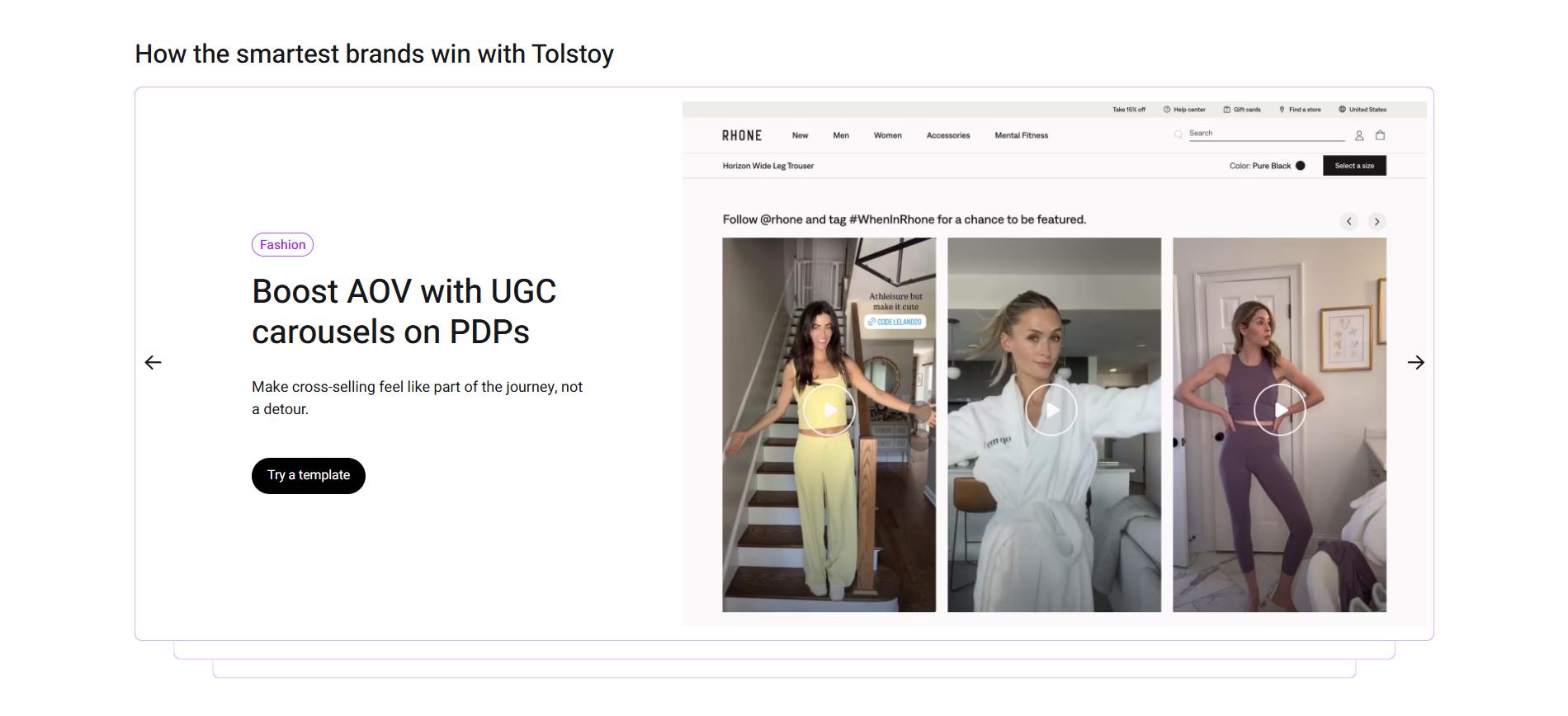Click the Help center text link

point(1189,110)
